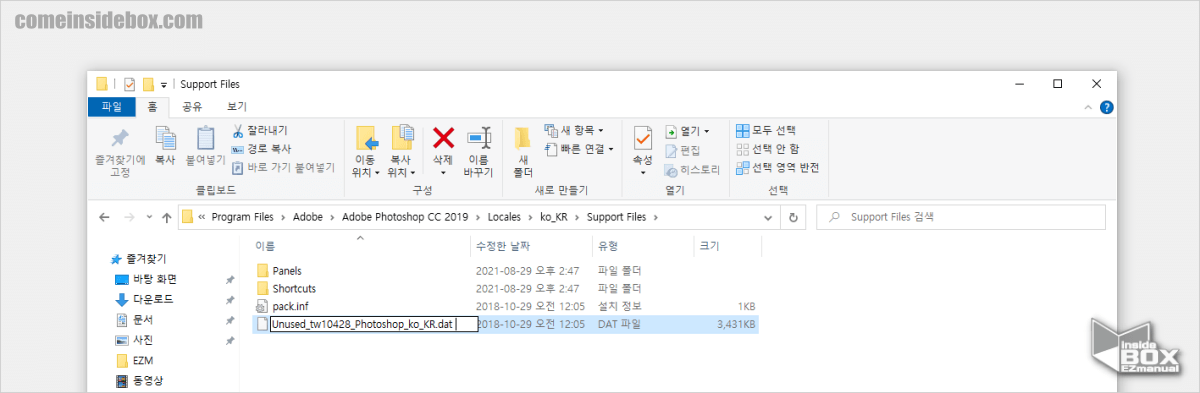The height and width of the screenshot is (393, 1200).
Task: Switch to the 보기 (View) tab
Action: [237, 106]
